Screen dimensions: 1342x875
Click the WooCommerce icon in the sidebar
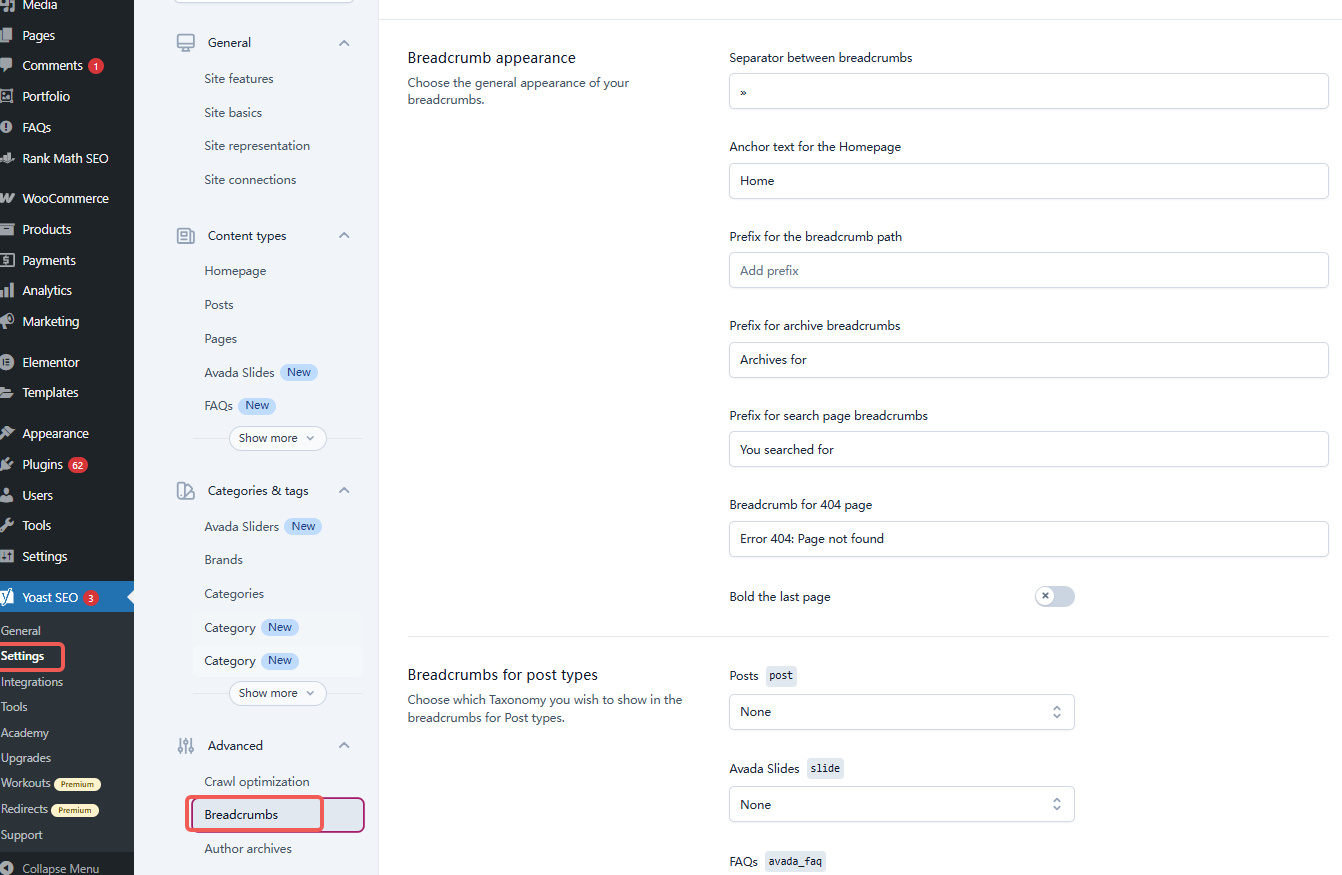[7, 198]
